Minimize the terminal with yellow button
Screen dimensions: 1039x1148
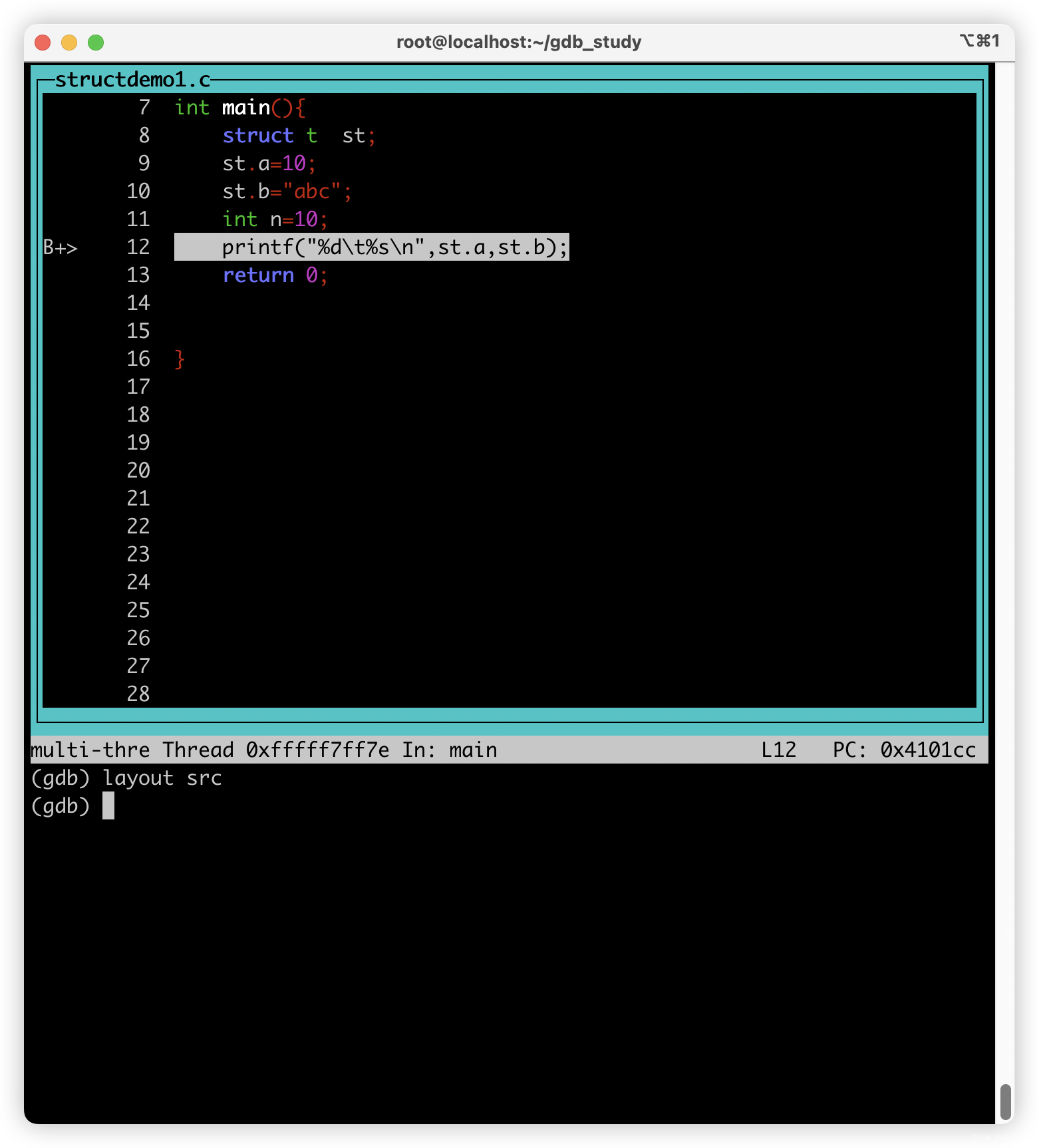tap(69, 43)
